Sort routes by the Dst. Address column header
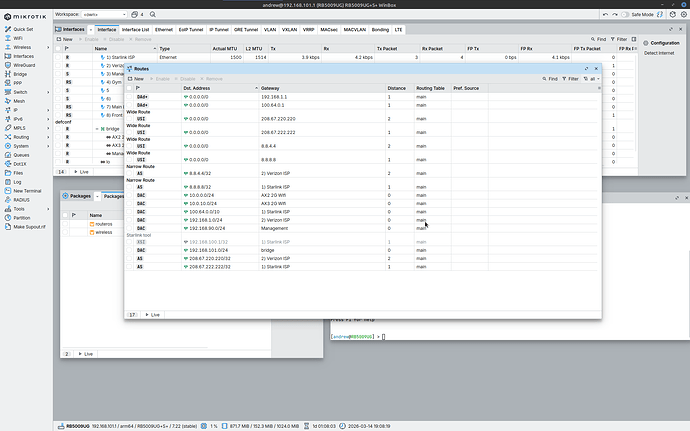Image resolution: width=690 pixels, height=431 pixels. point(220,88)
